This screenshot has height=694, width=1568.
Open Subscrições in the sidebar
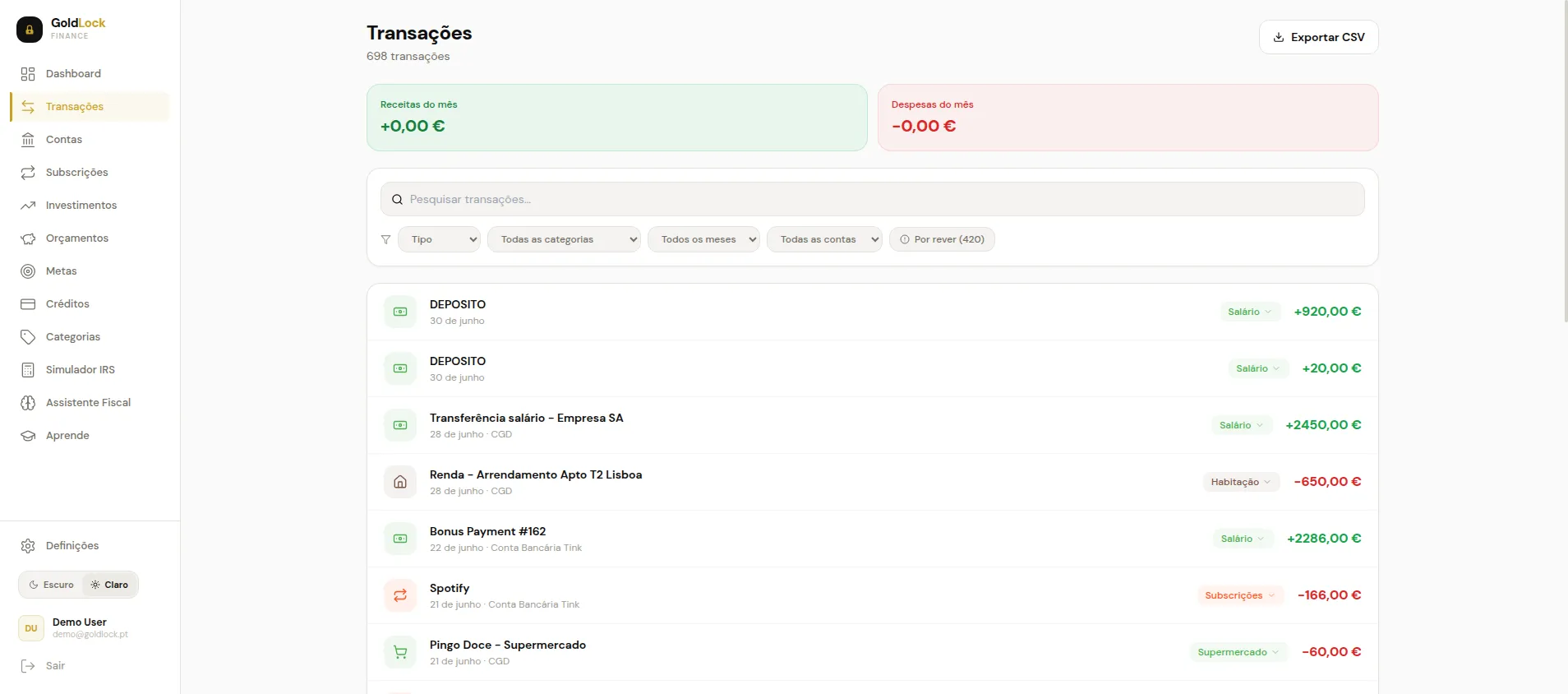click(90, 173)
